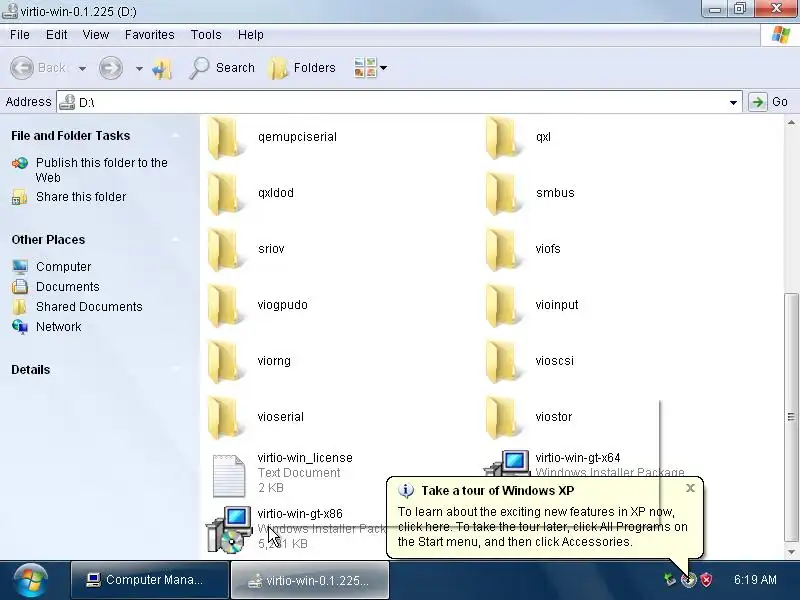Select the virtio-win-gt-x64 installer icon
Image resolution: width=800 pixels, height=600 pixels.
508,463
